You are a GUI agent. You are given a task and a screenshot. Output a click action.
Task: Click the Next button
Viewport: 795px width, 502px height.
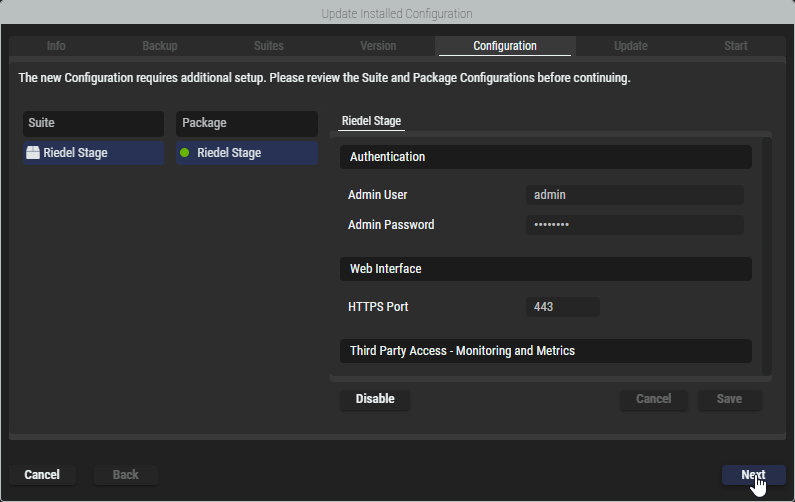coord(753,475)
